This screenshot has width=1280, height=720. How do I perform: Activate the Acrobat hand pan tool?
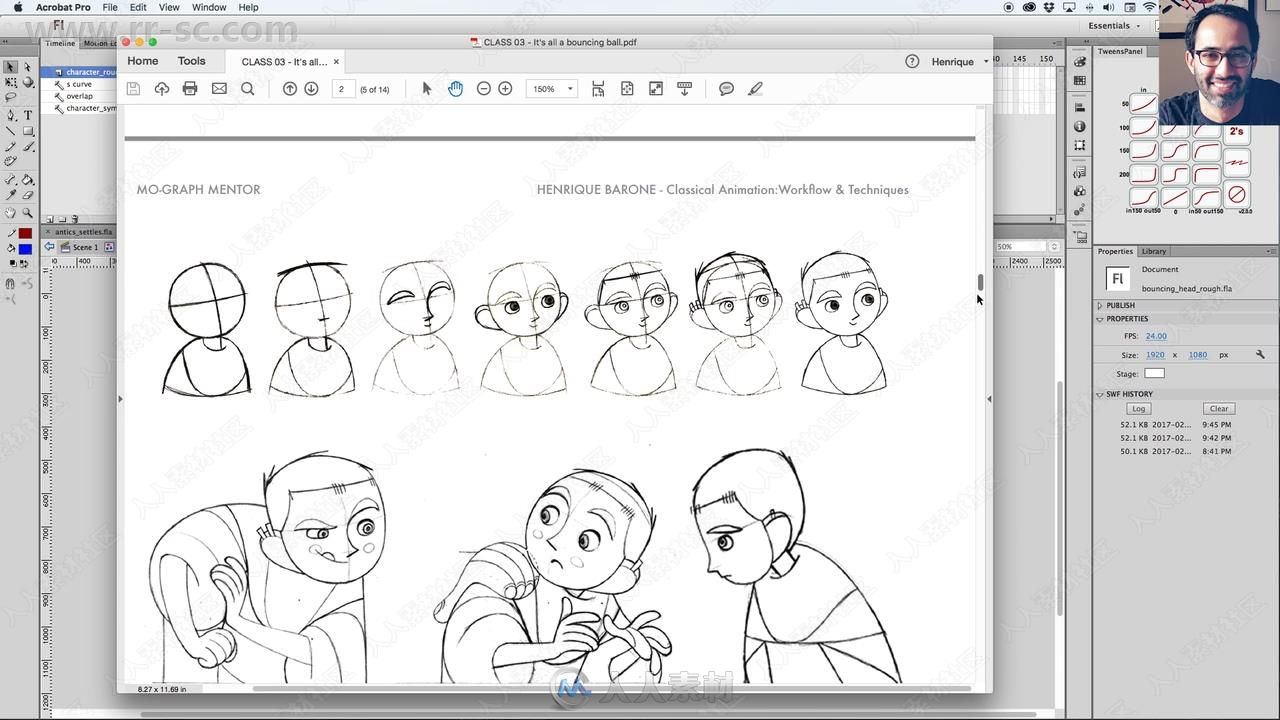click(455, 89)
